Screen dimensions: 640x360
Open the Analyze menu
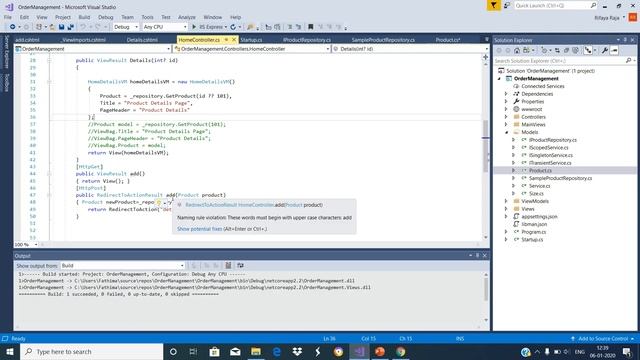coord(187,17)
